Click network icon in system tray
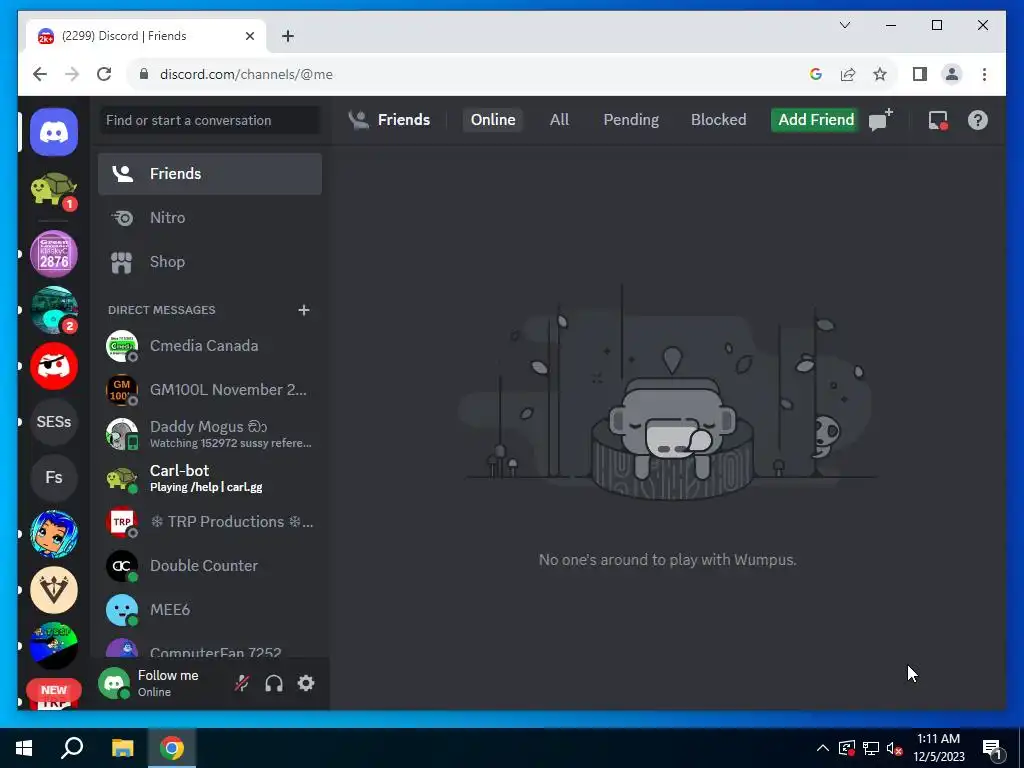 [x=871, y=748]
